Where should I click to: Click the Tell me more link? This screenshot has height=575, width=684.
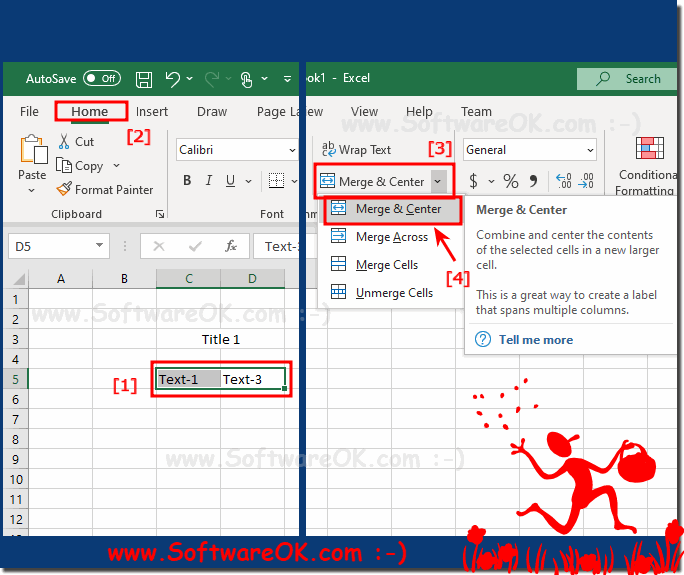tap(536, 340)
